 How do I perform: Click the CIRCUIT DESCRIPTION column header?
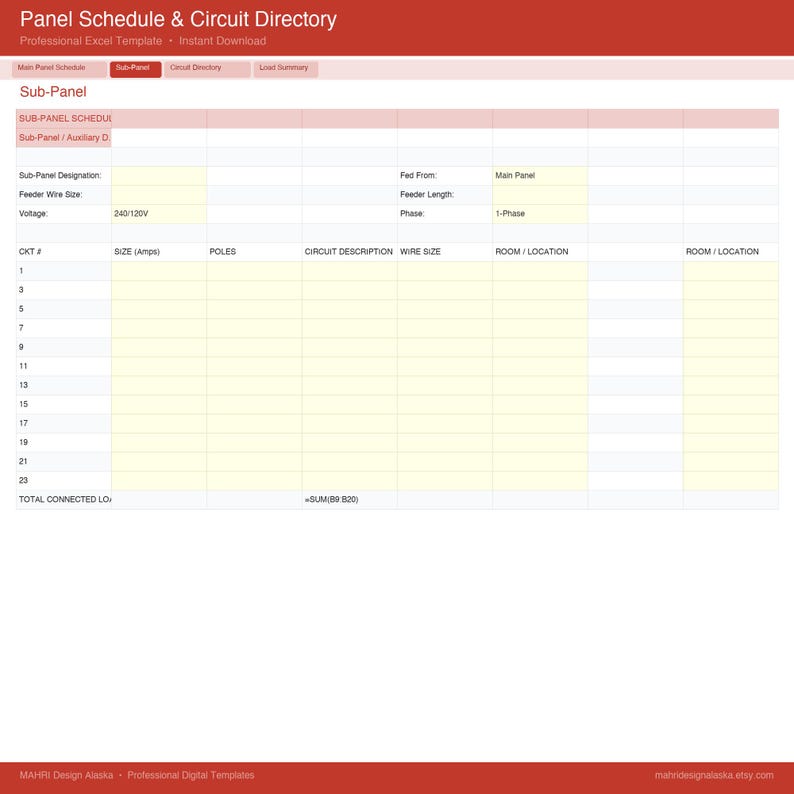pyautogui.click(x=349, y=252)
